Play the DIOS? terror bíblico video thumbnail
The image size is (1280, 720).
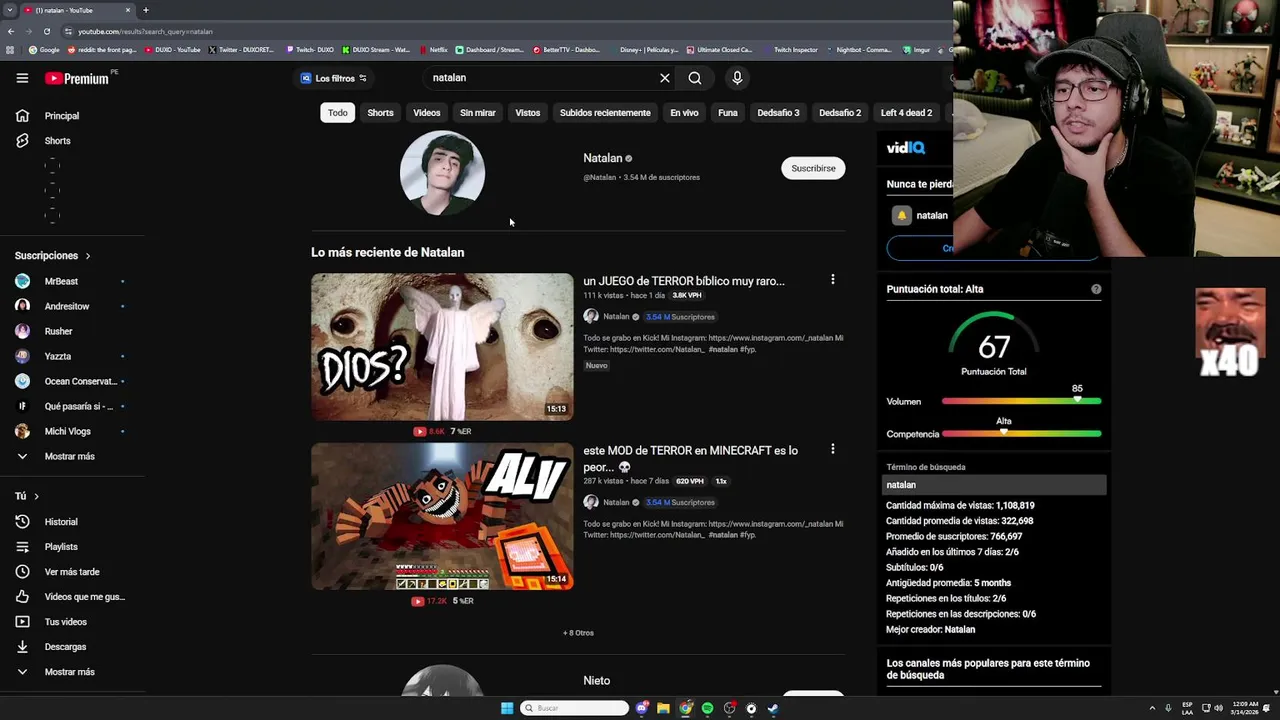tap(442, 347)
